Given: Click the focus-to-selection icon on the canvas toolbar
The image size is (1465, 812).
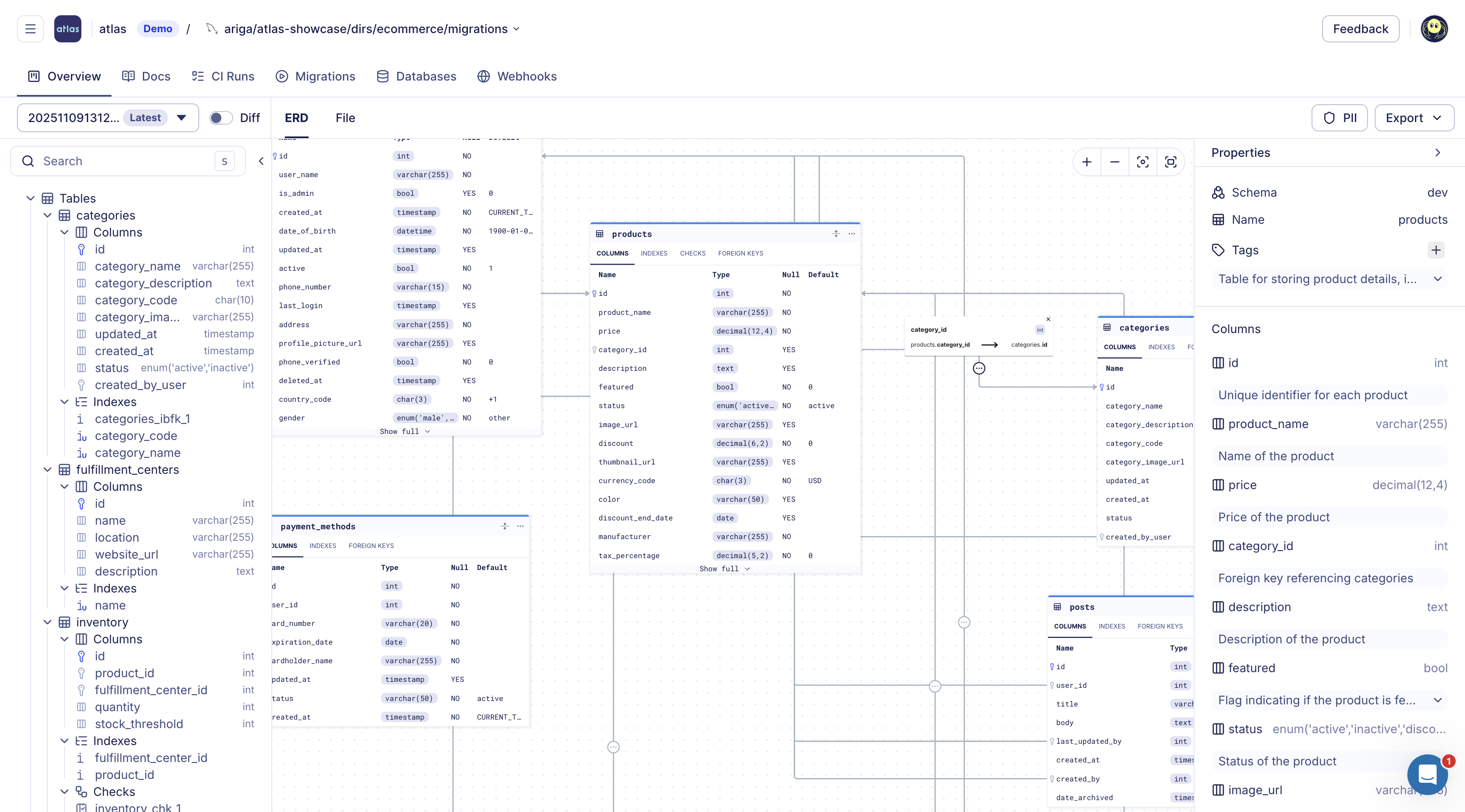Looking at the screenshot, I should tap(1142, 161).
